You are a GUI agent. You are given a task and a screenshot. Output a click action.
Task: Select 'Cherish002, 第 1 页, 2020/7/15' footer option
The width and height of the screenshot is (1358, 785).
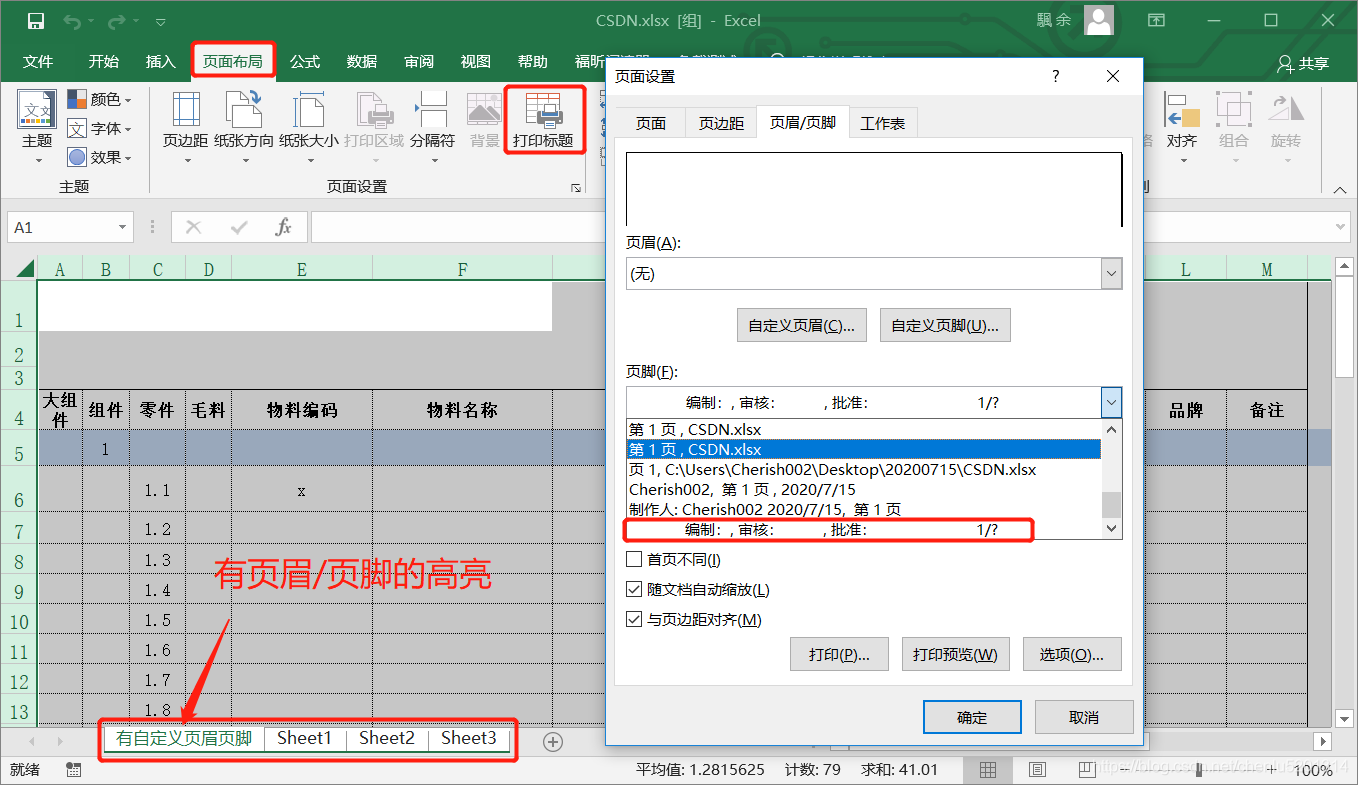point(864,489)
